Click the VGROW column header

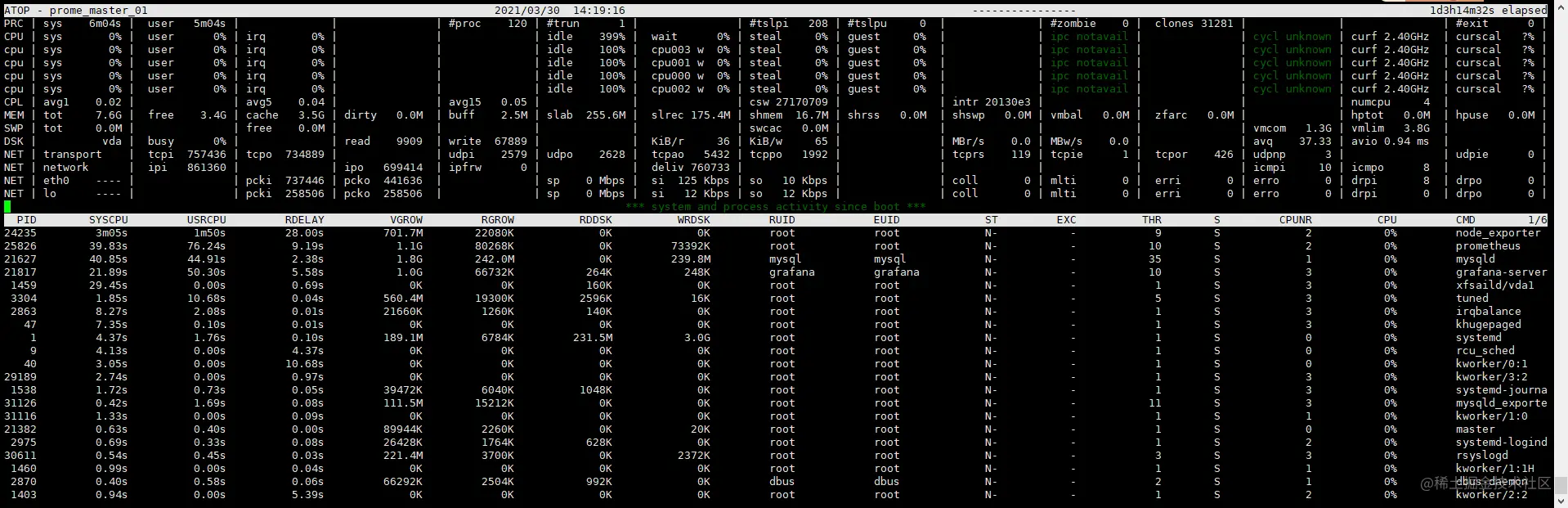(x=406, y=220)
